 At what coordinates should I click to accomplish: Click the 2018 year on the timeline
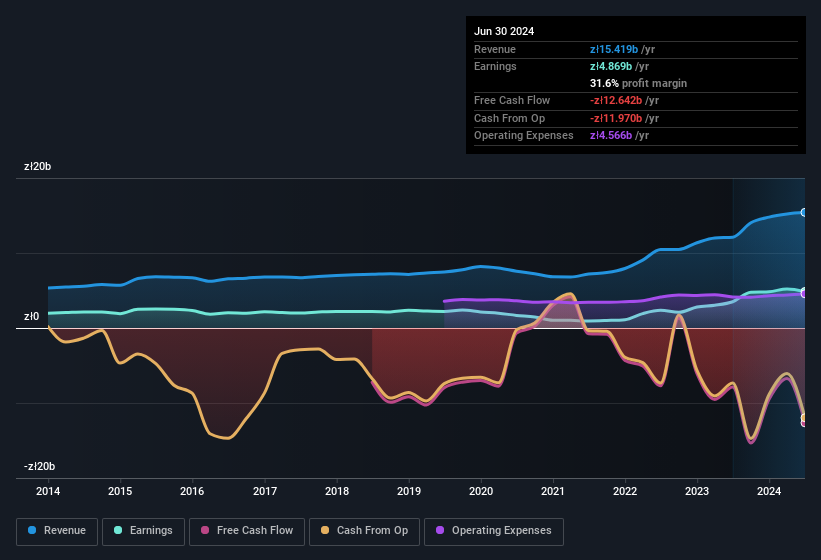337,491
